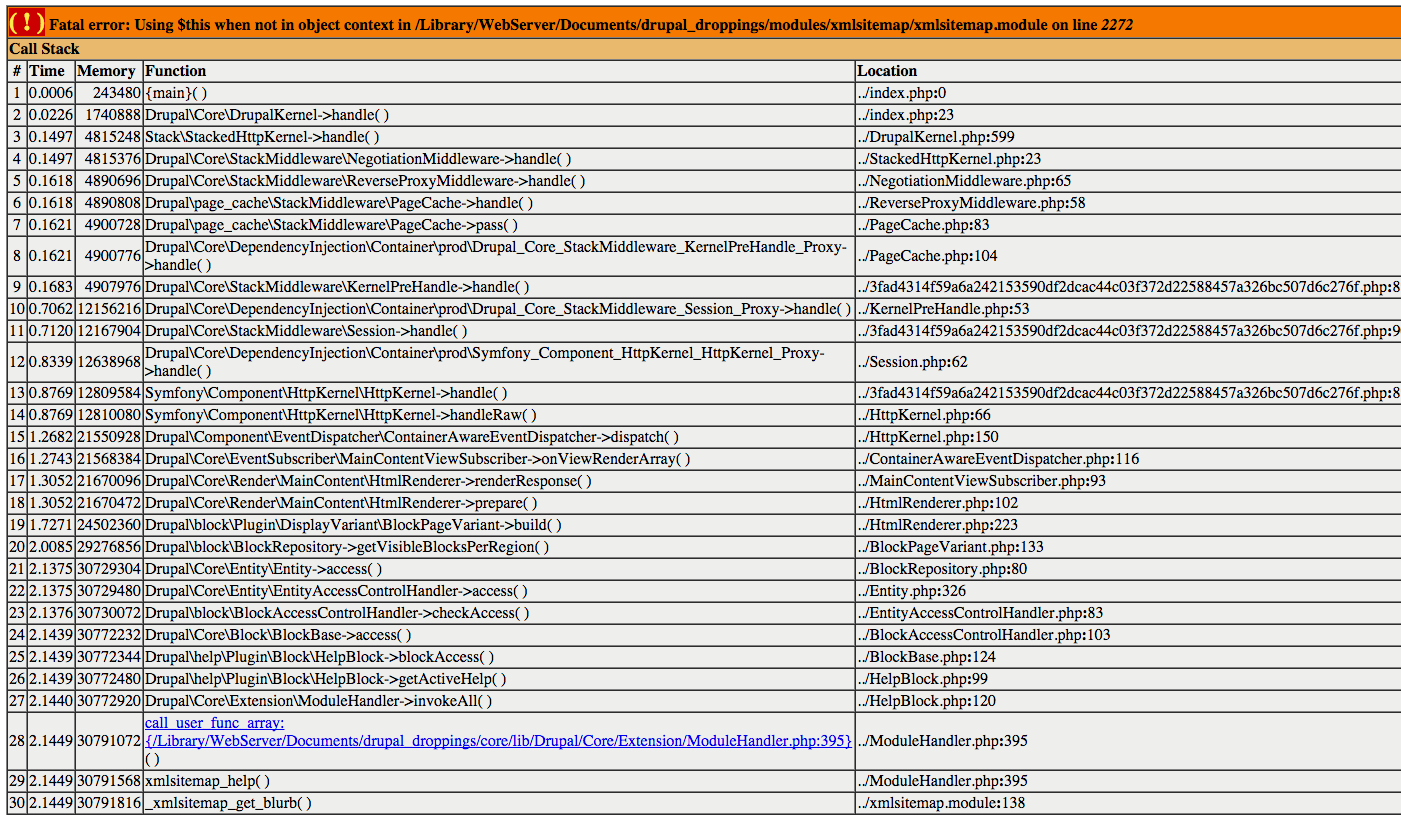The width and height of the screenshot is (1401, 825).
Task: Select location '../HttpKernel.php:66'
Action: [x=924, y=415]
